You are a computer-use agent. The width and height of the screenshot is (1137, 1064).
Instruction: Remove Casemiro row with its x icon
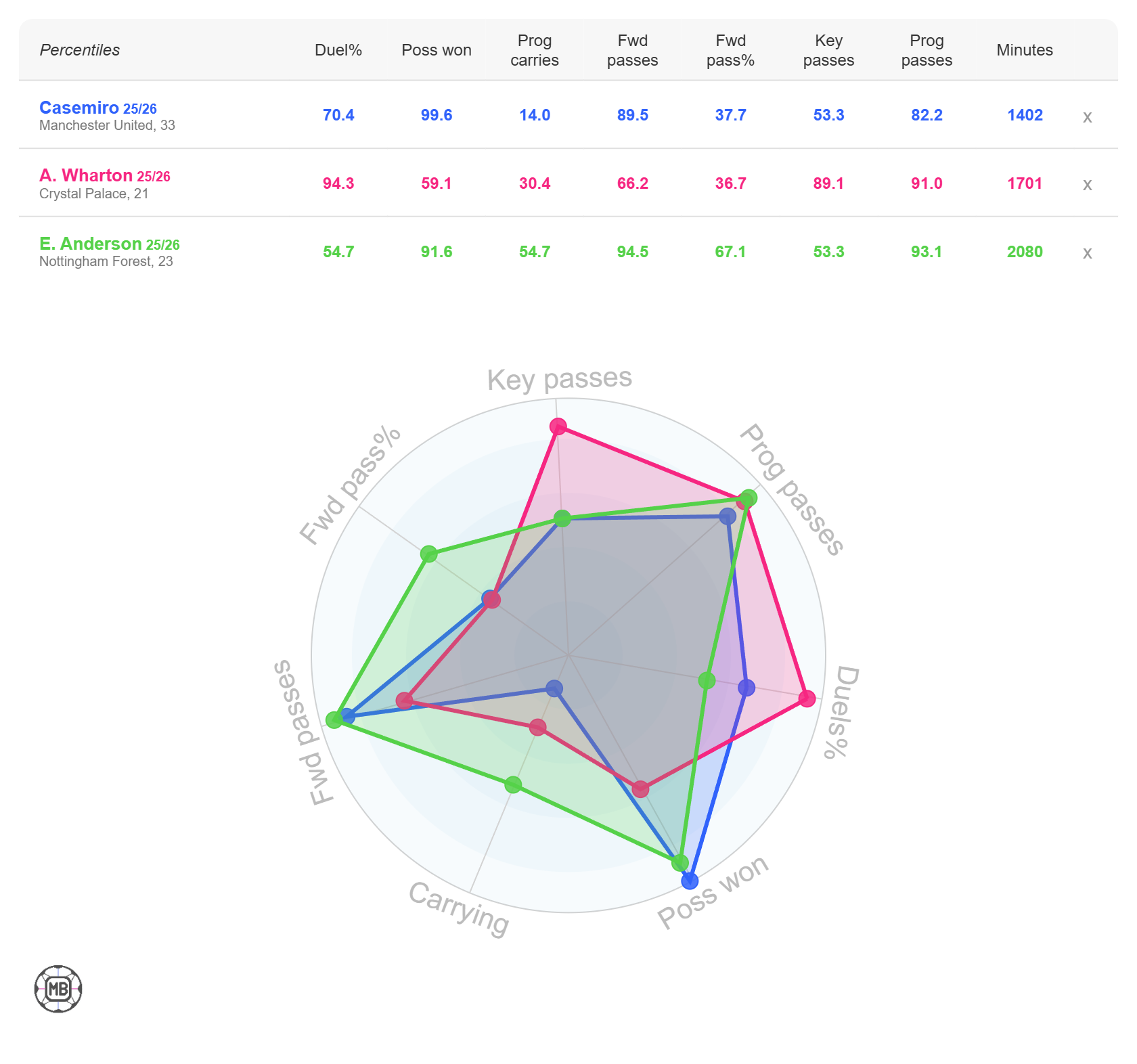tap(1087, 116)
